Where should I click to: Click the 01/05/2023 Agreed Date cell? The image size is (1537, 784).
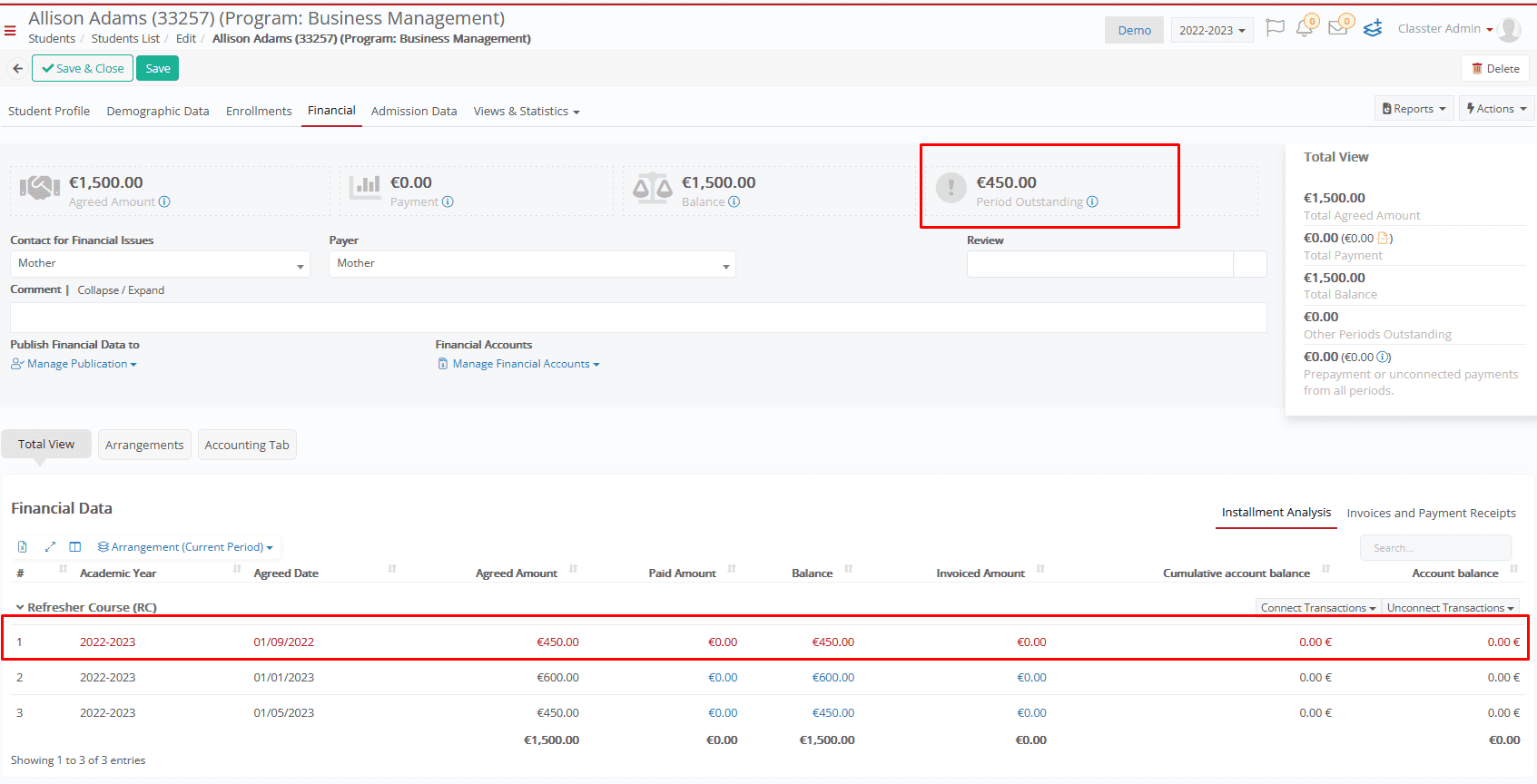(284, 712)
